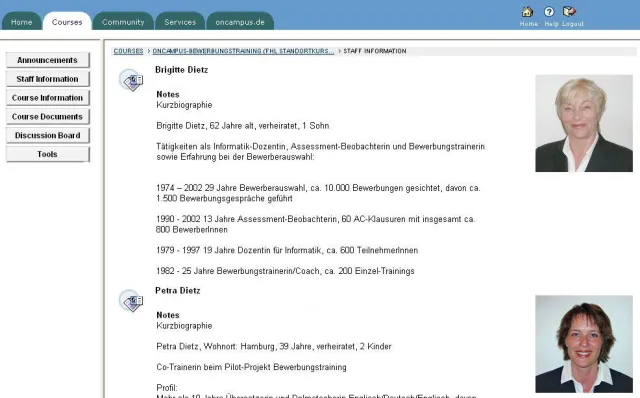
Task: Click the Help text label
Action: (551, 24)
